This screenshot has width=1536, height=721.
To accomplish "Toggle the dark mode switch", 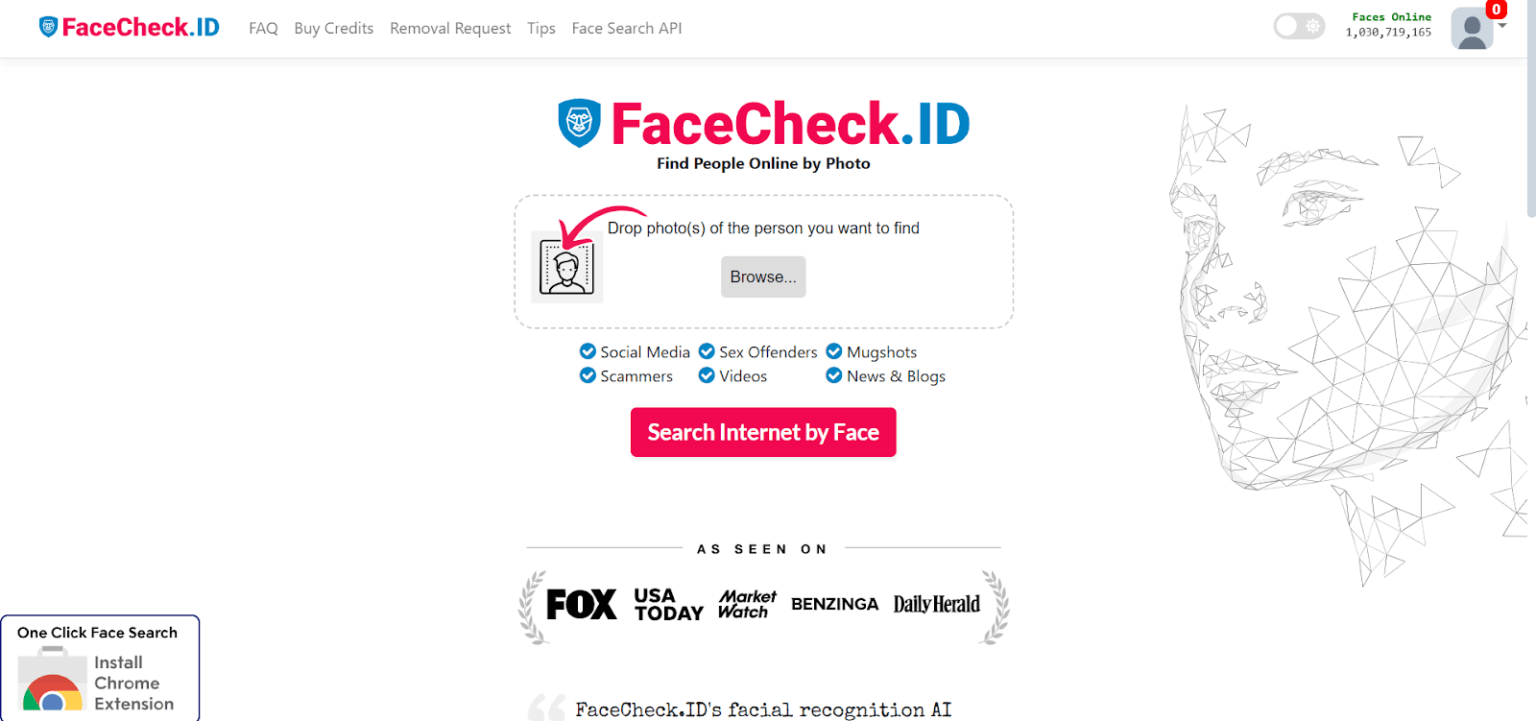I will tap(1297, 25).
